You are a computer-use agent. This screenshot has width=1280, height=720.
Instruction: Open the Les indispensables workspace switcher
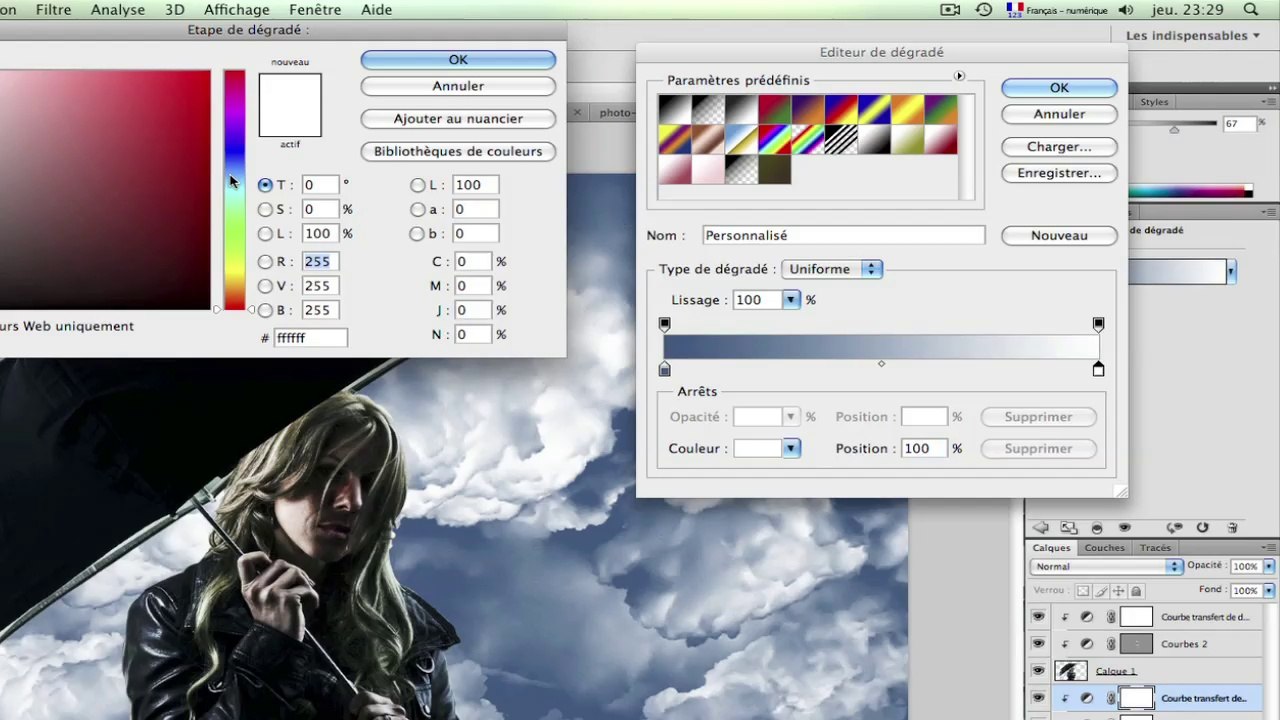(1193, 36)
